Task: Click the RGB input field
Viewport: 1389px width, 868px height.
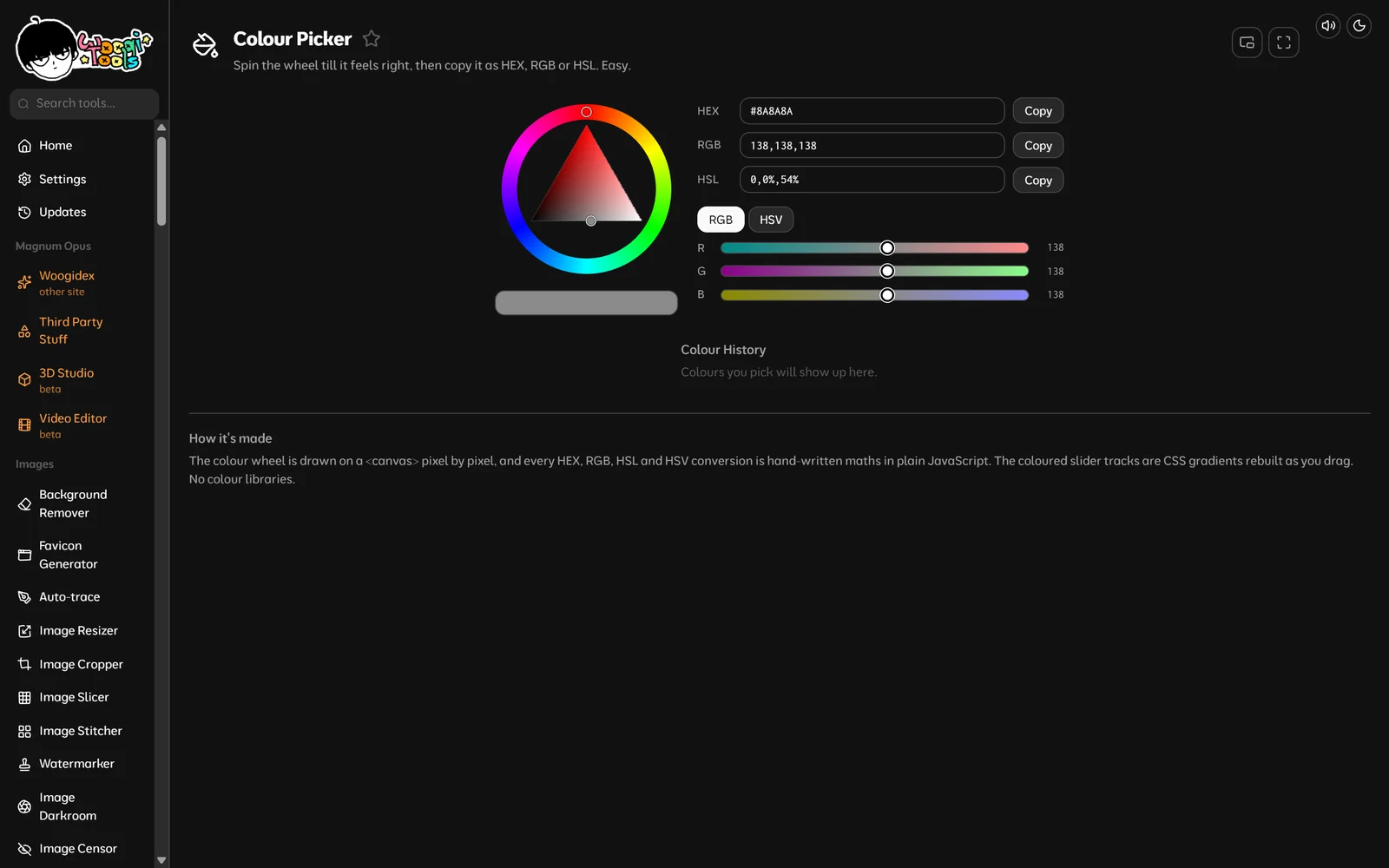Action: (x=872, y=145)
